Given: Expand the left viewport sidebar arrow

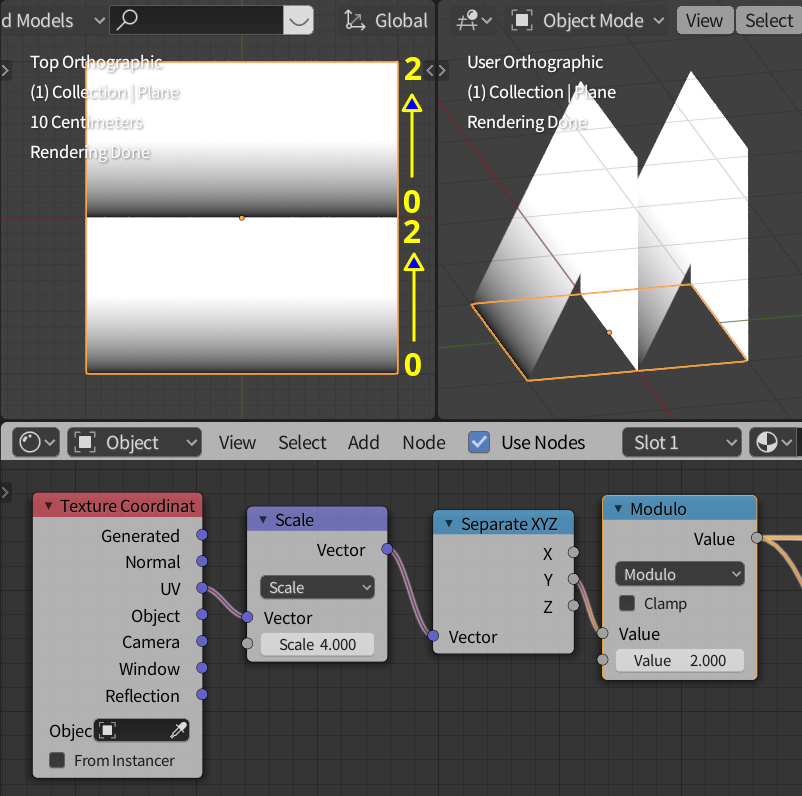Looking at the screenshot, I should click(x=6, y=70).
